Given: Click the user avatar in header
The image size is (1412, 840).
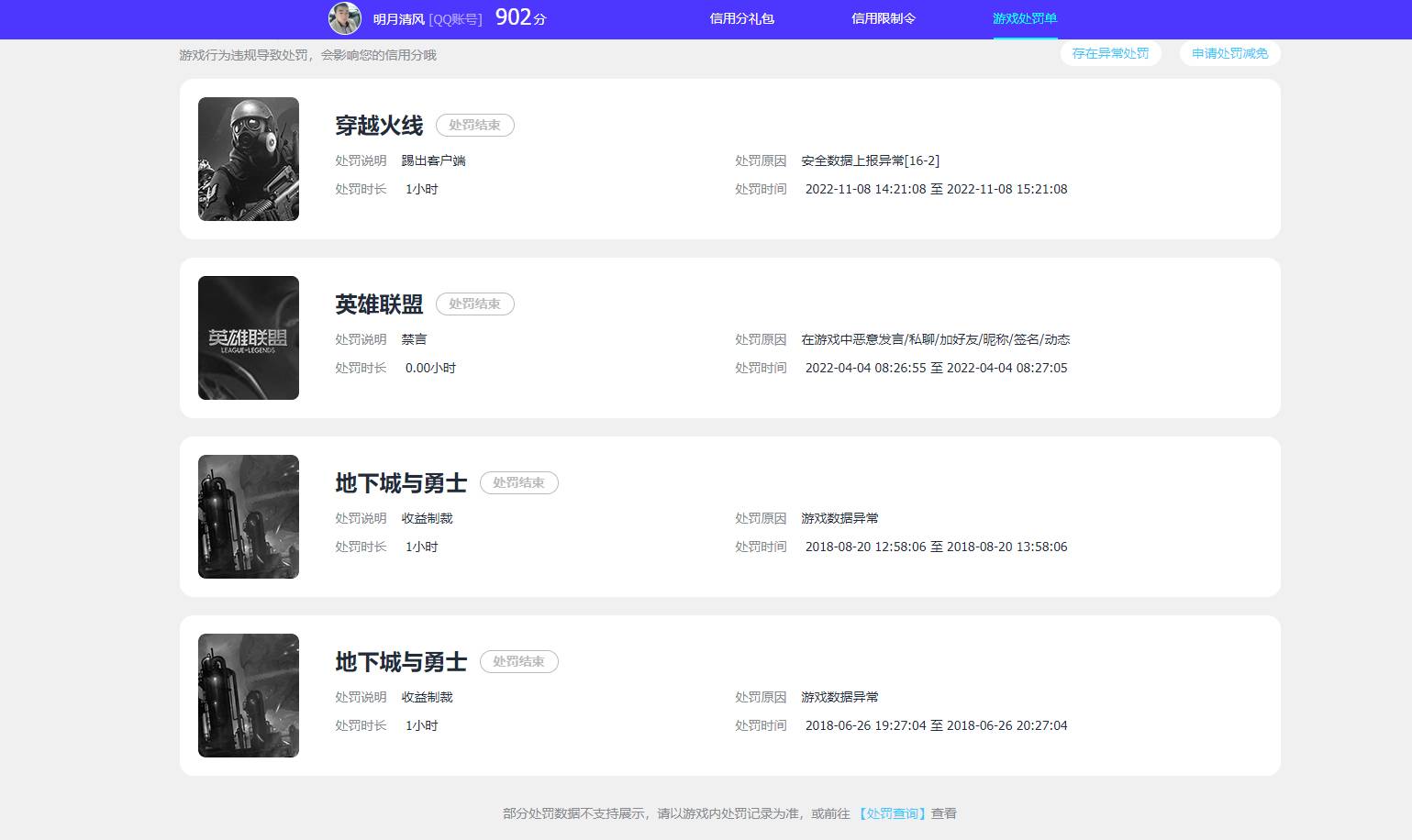Looking at the screenshot, I should (345, 18).
